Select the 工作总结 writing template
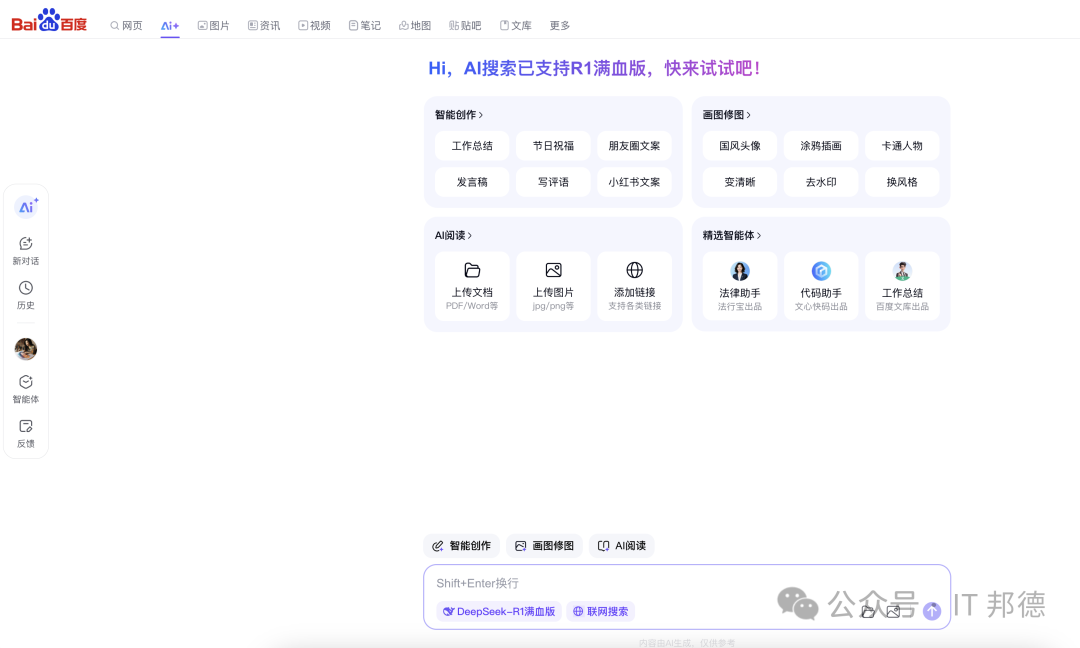This screenshot has width=1080, height=648. tap(472, 146)
